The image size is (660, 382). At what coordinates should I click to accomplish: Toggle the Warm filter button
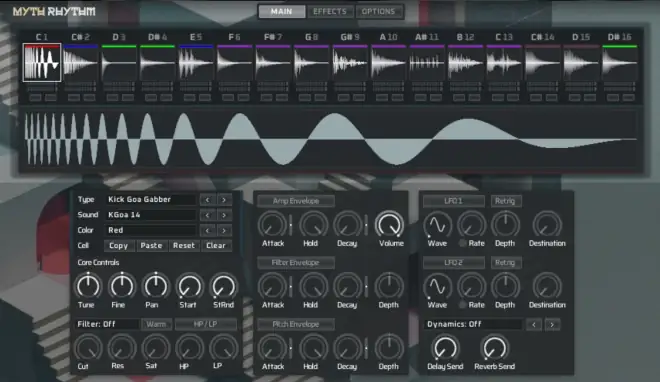156,324
